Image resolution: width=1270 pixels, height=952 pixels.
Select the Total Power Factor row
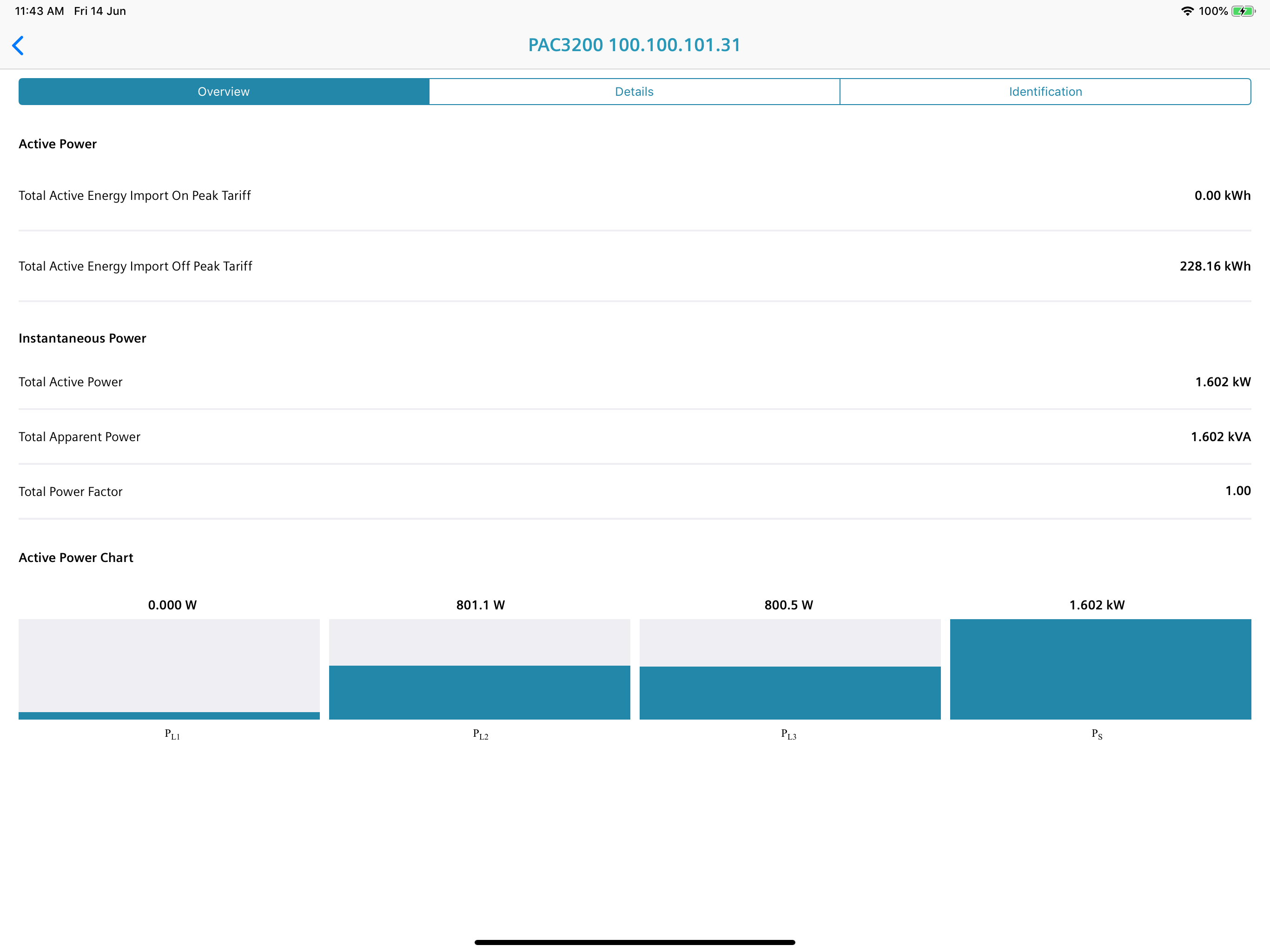[x=635, y=491]
